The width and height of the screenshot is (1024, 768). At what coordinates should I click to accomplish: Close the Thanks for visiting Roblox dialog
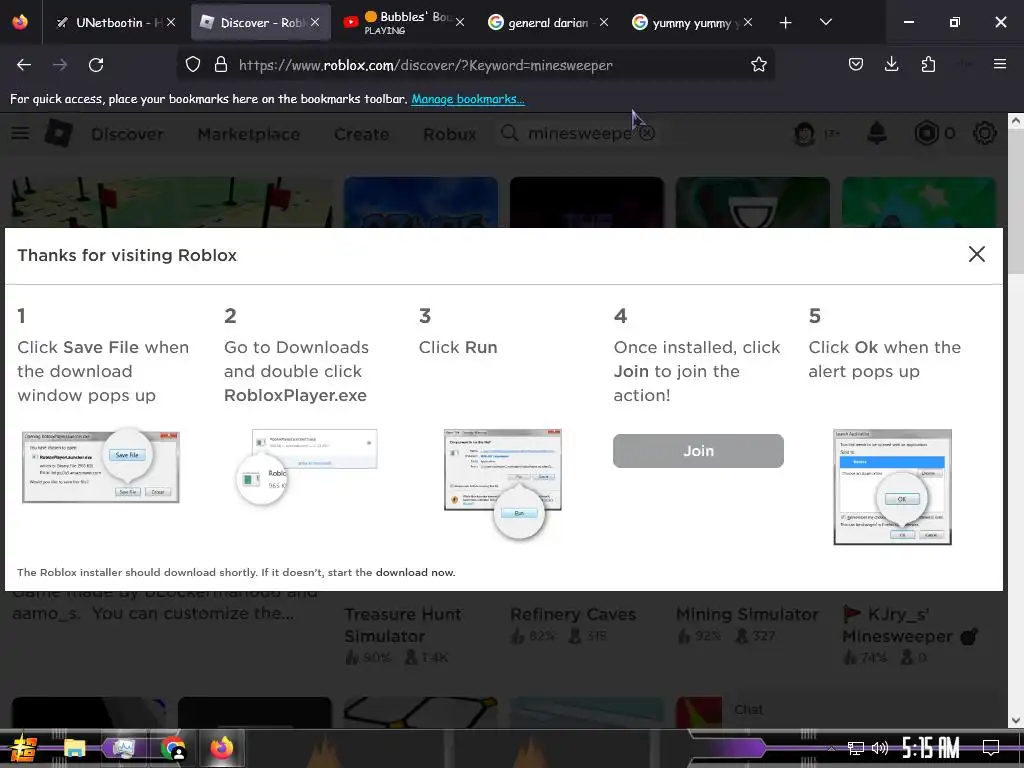(976, 254)
